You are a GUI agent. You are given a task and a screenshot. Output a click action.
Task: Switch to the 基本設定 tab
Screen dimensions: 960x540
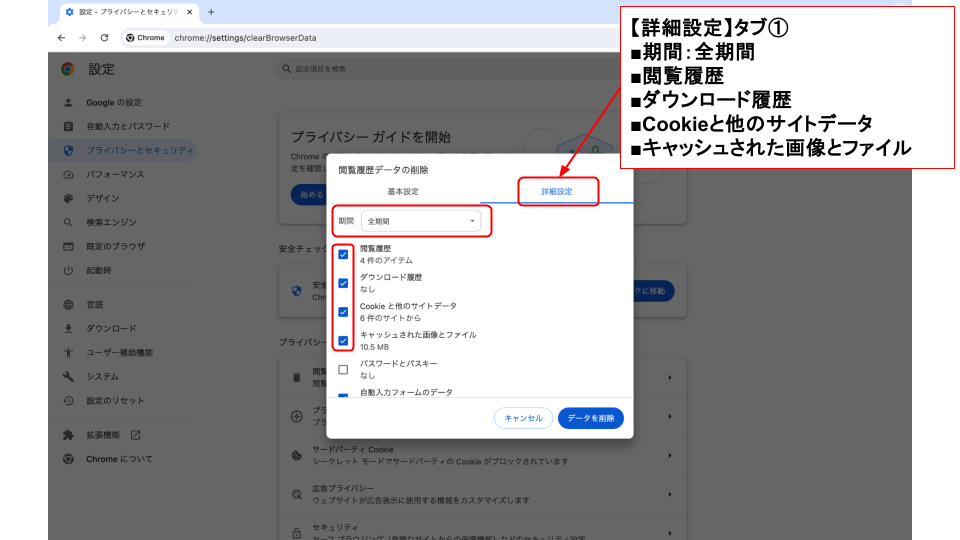tap(403, 191)
